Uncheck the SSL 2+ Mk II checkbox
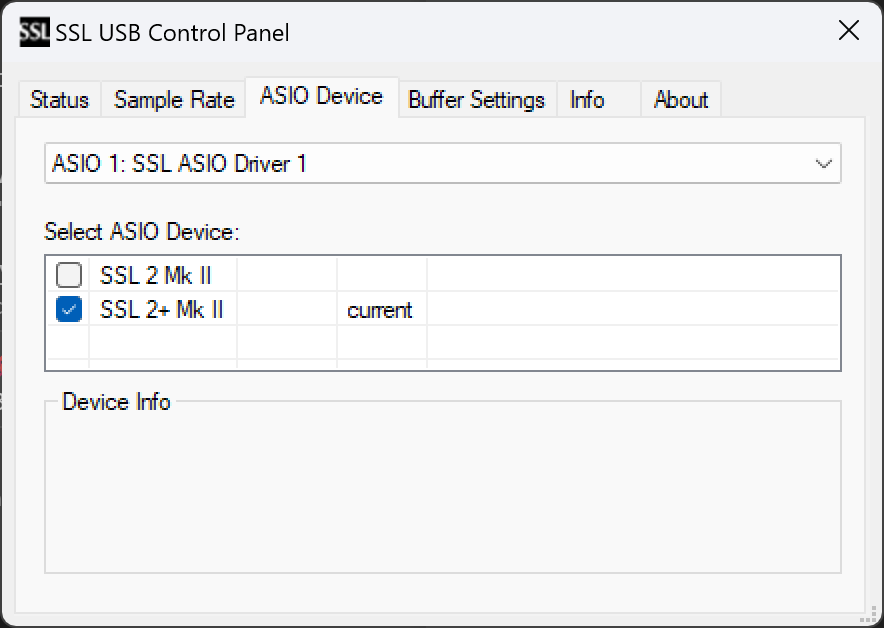 [69, 309]
